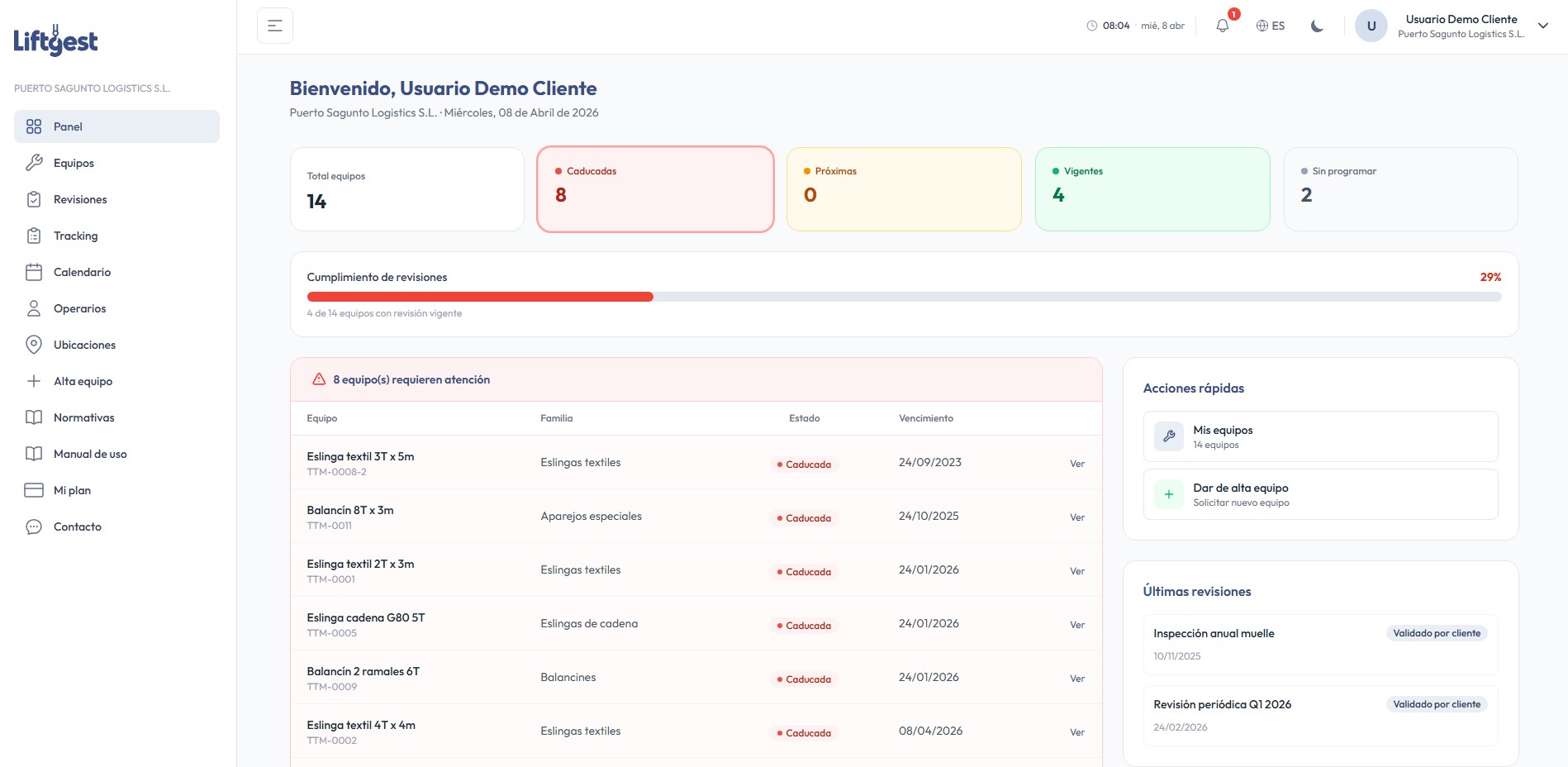Click the Revisiones clipboard-check icon
The width and height of the screenshot is (1568, 767).
[x=34, y=199]
